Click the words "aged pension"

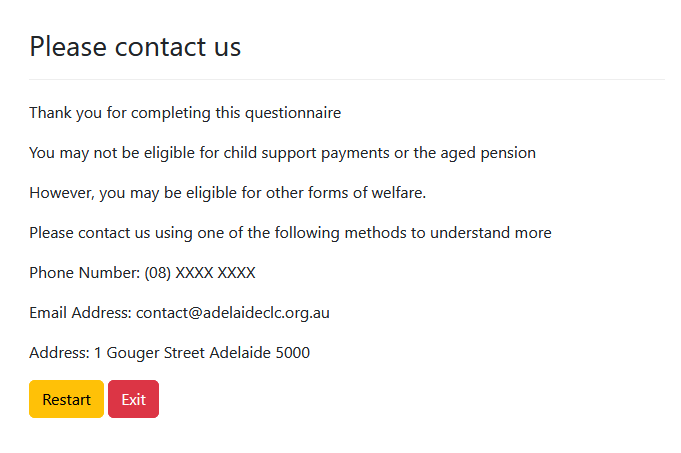489,153
